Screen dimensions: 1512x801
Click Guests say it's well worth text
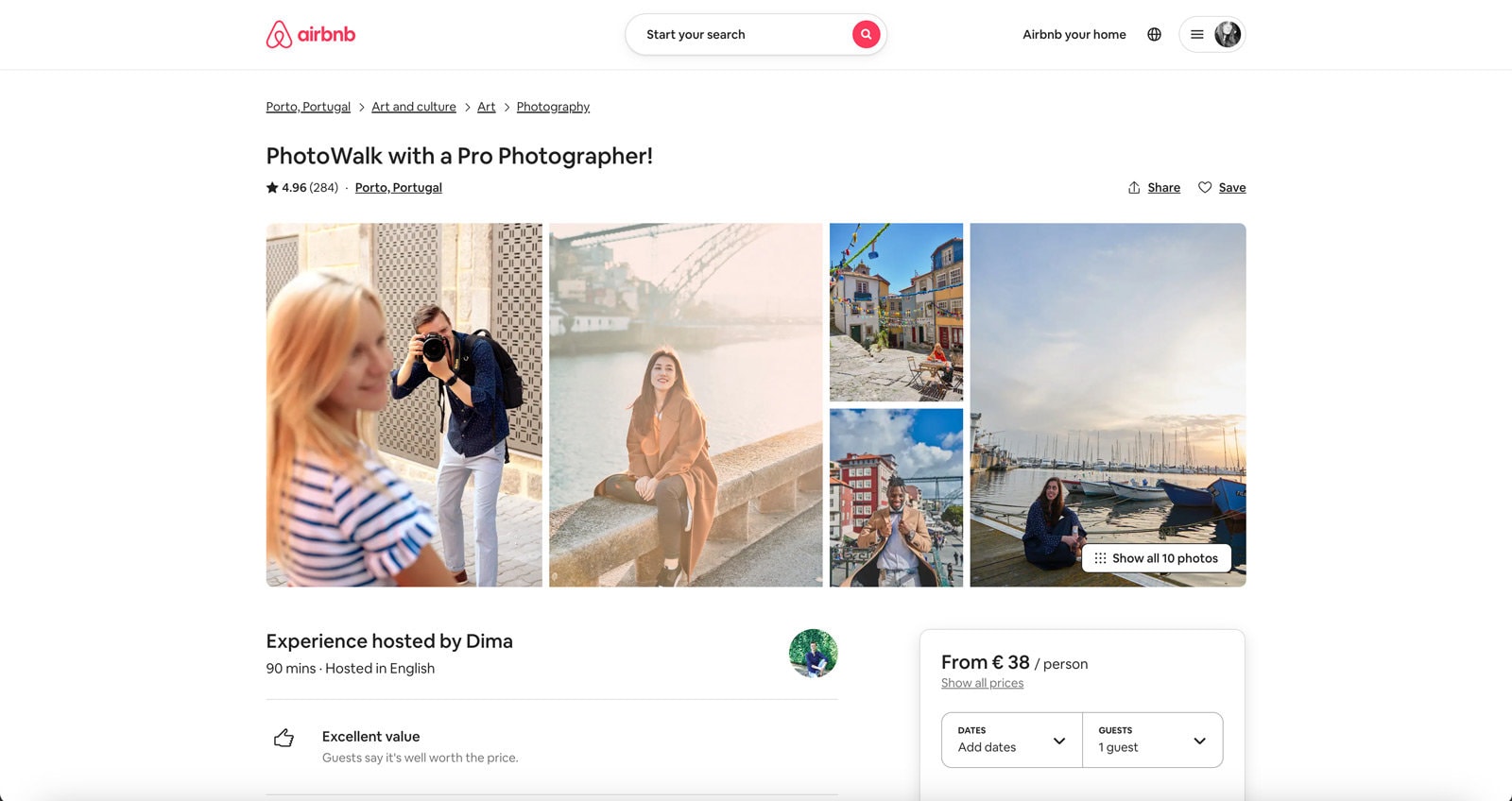click(x=420, y=758)
